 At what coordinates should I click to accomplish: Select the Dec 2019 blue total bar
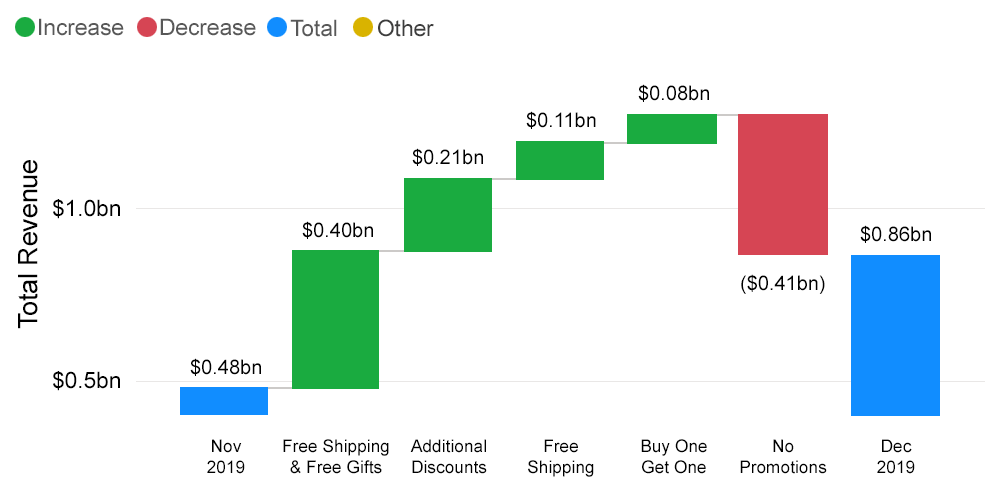895,336
